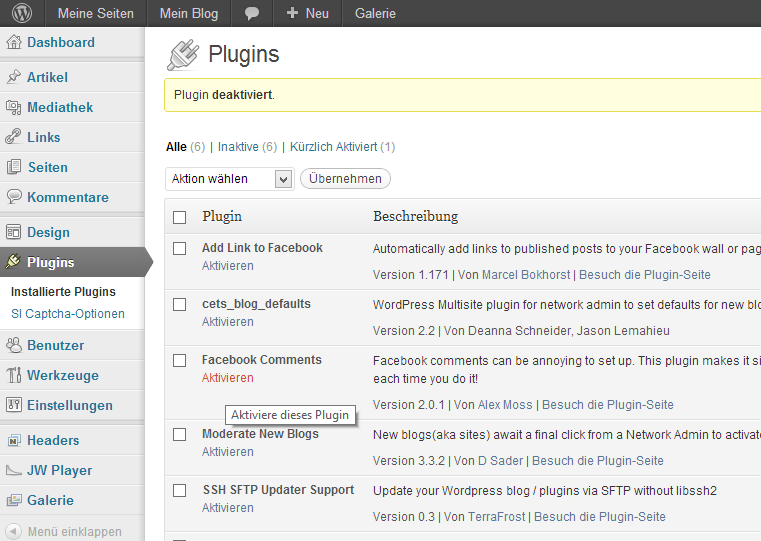Click the Dashboard house icon
Screen dimensions: 761x541
click(14, 42)
